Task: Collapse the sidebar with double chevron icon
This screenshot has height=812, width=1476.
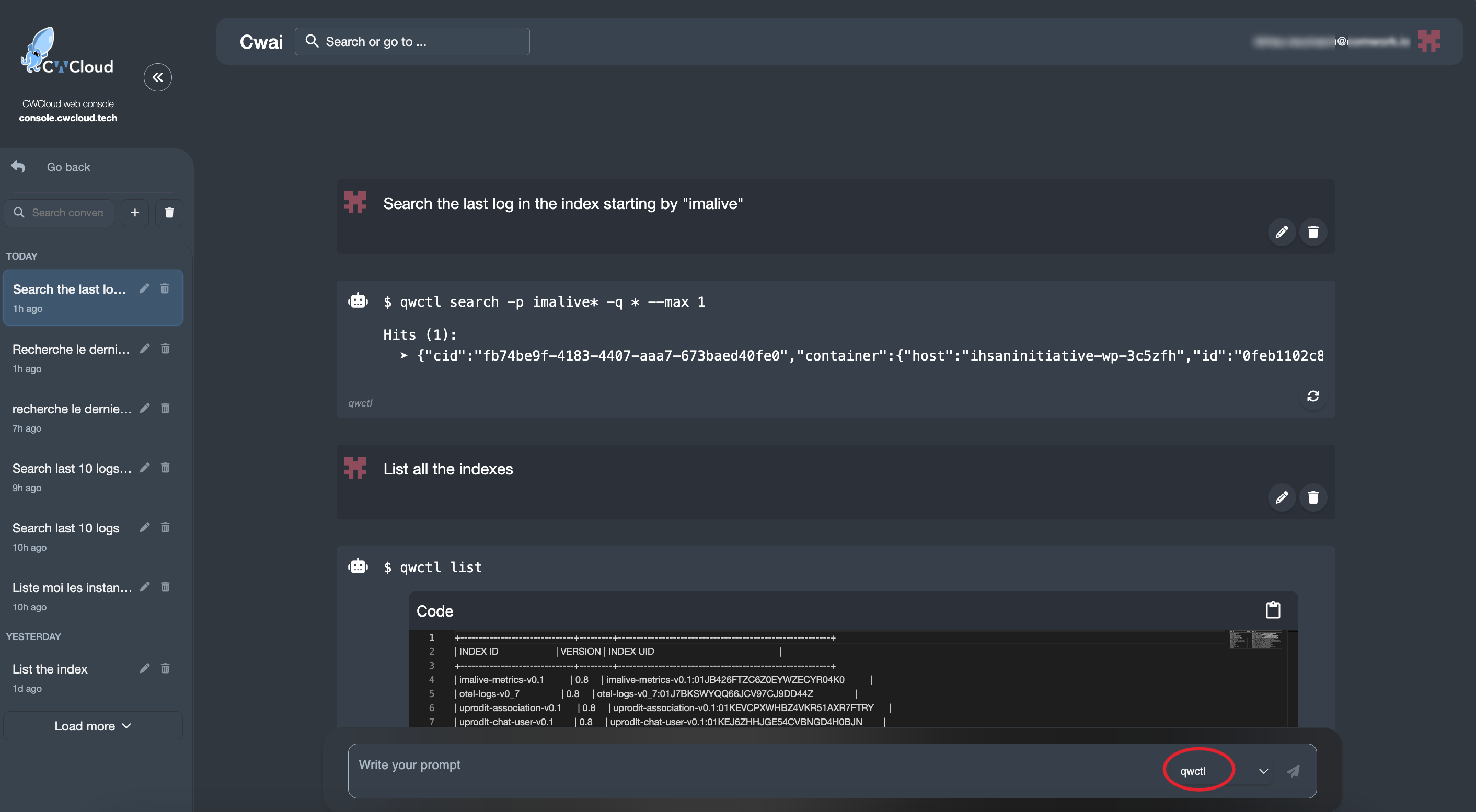Action: point(157,77)
